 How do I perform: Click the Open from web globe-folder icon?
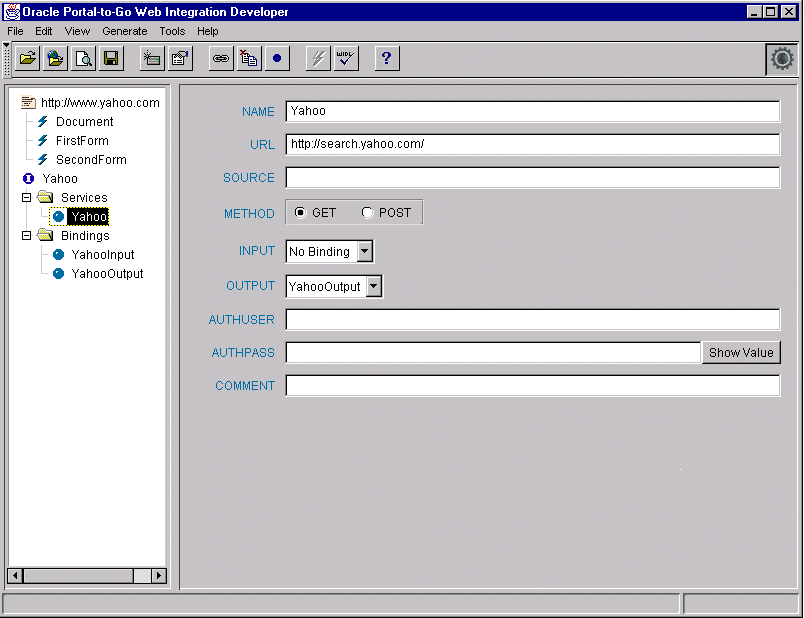click(55, 58)
